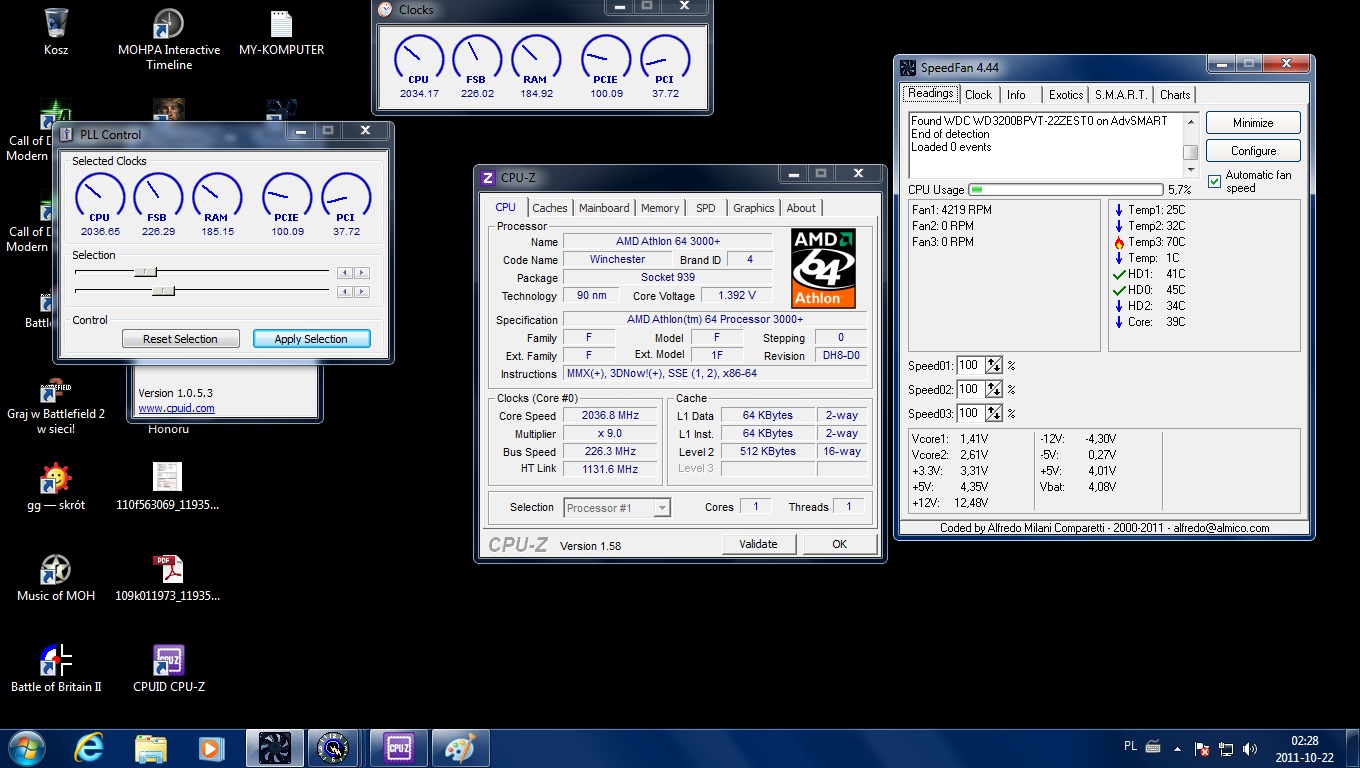Click the www.cpuid.com link

click(x=176, y=408)
